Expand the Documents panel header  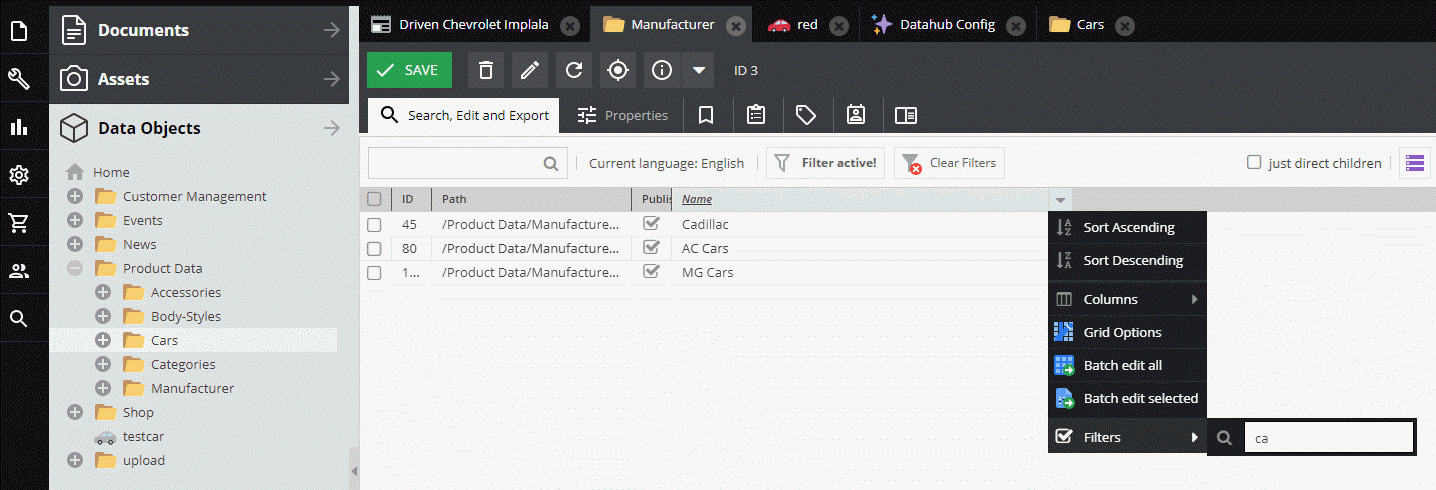[x=199, y=31]
